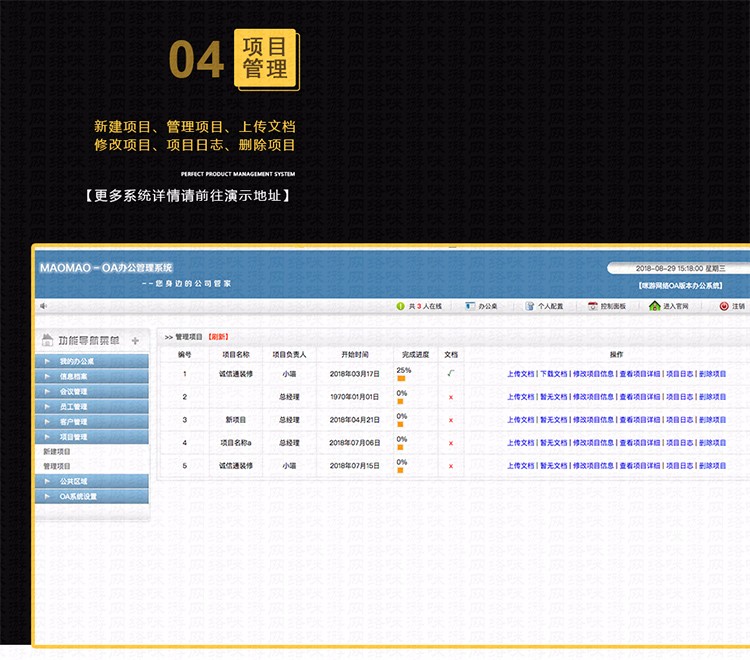Image resolution: width=750 pixels, height=660 pixels.
Task: Click the 编号 column header
Action: tap(185, 354)
